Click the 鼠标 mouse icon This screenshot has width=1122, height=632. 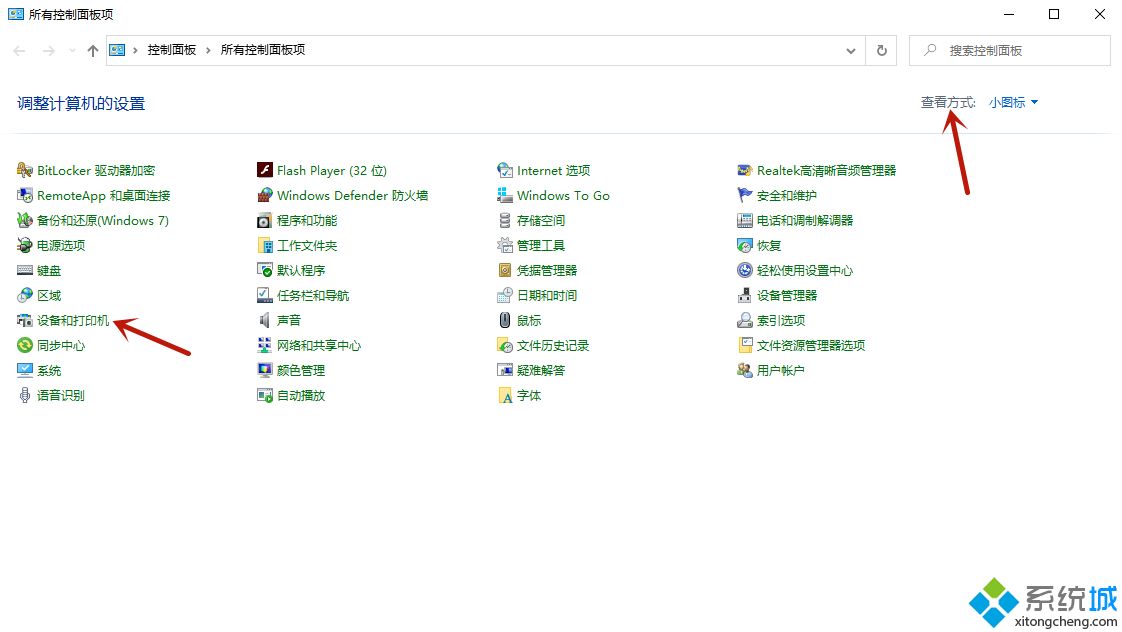(x=505, y=321)
